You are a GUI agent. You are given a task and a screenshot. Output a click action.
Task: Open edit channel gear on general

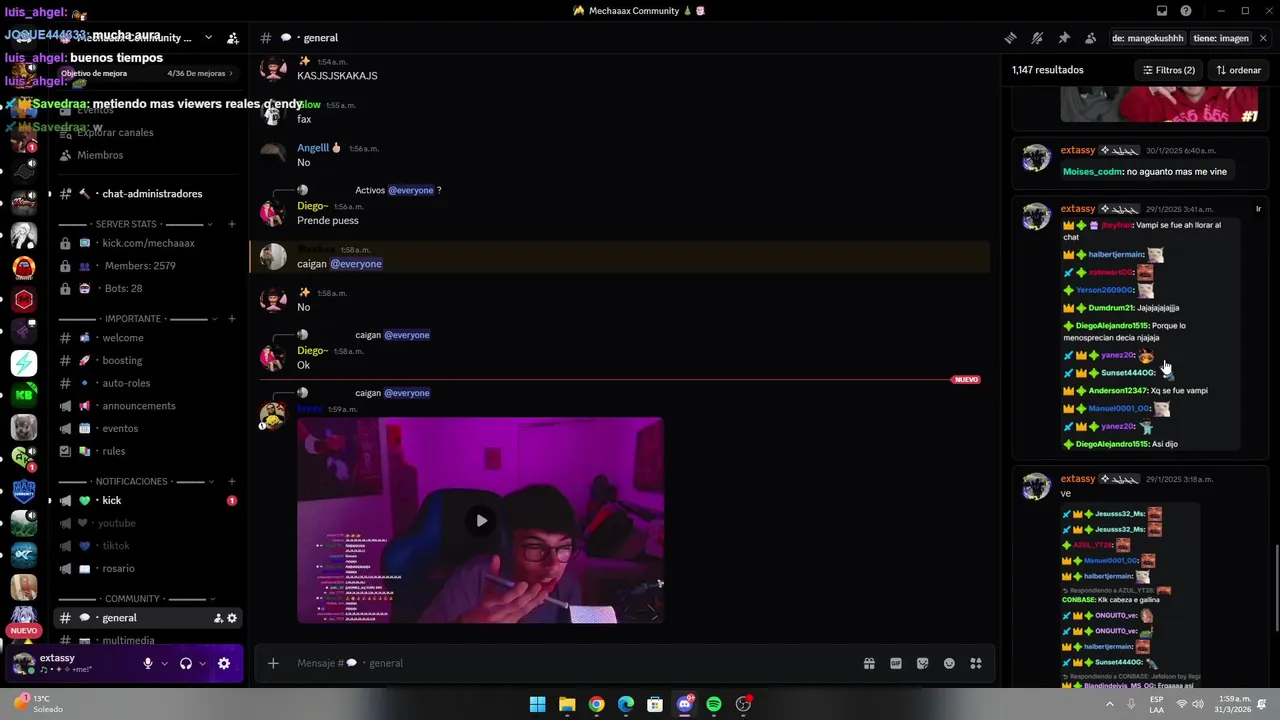click(232, 618)
